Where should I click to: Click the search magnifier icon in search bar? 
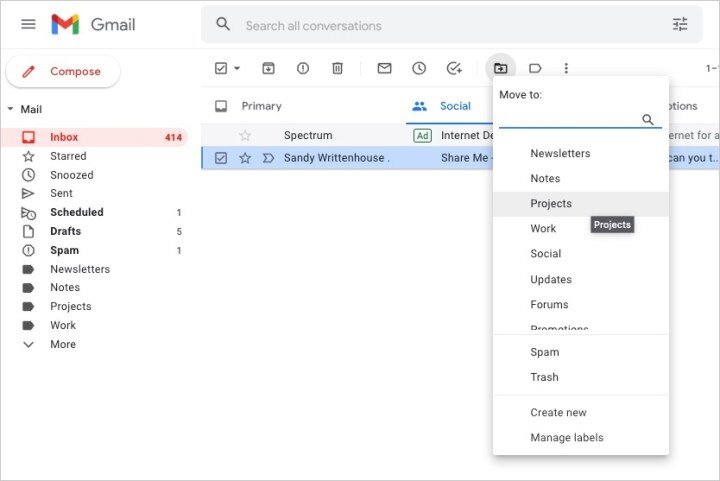point(223,24)
